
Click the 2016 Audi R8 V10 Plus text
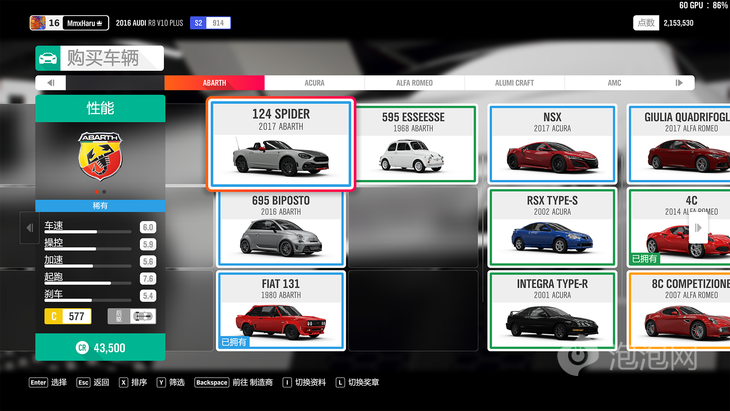pyautogui.click(x=149, y=23)
